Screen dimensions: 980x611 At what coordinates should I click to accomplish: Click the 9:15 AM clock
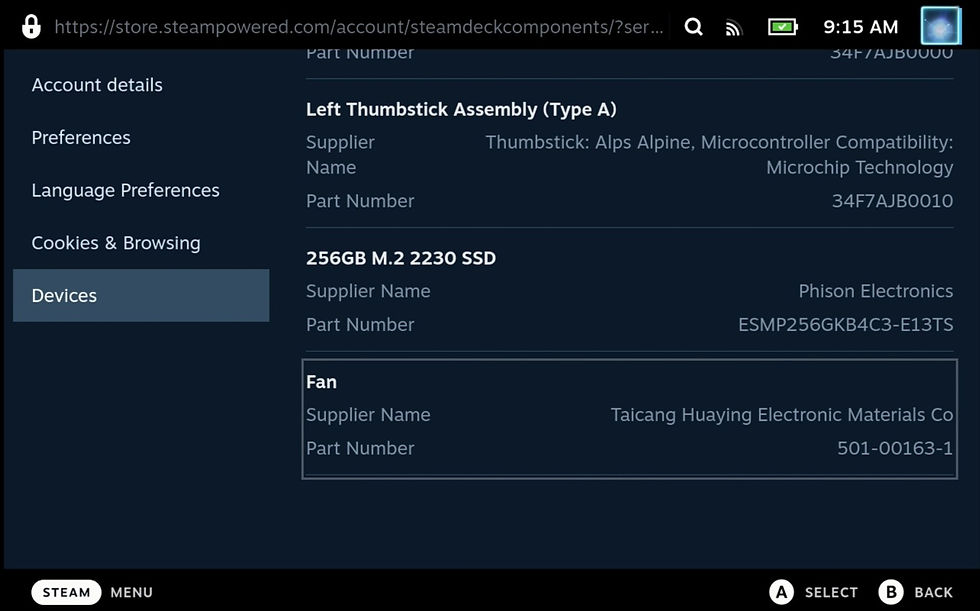tap(861, 27)
